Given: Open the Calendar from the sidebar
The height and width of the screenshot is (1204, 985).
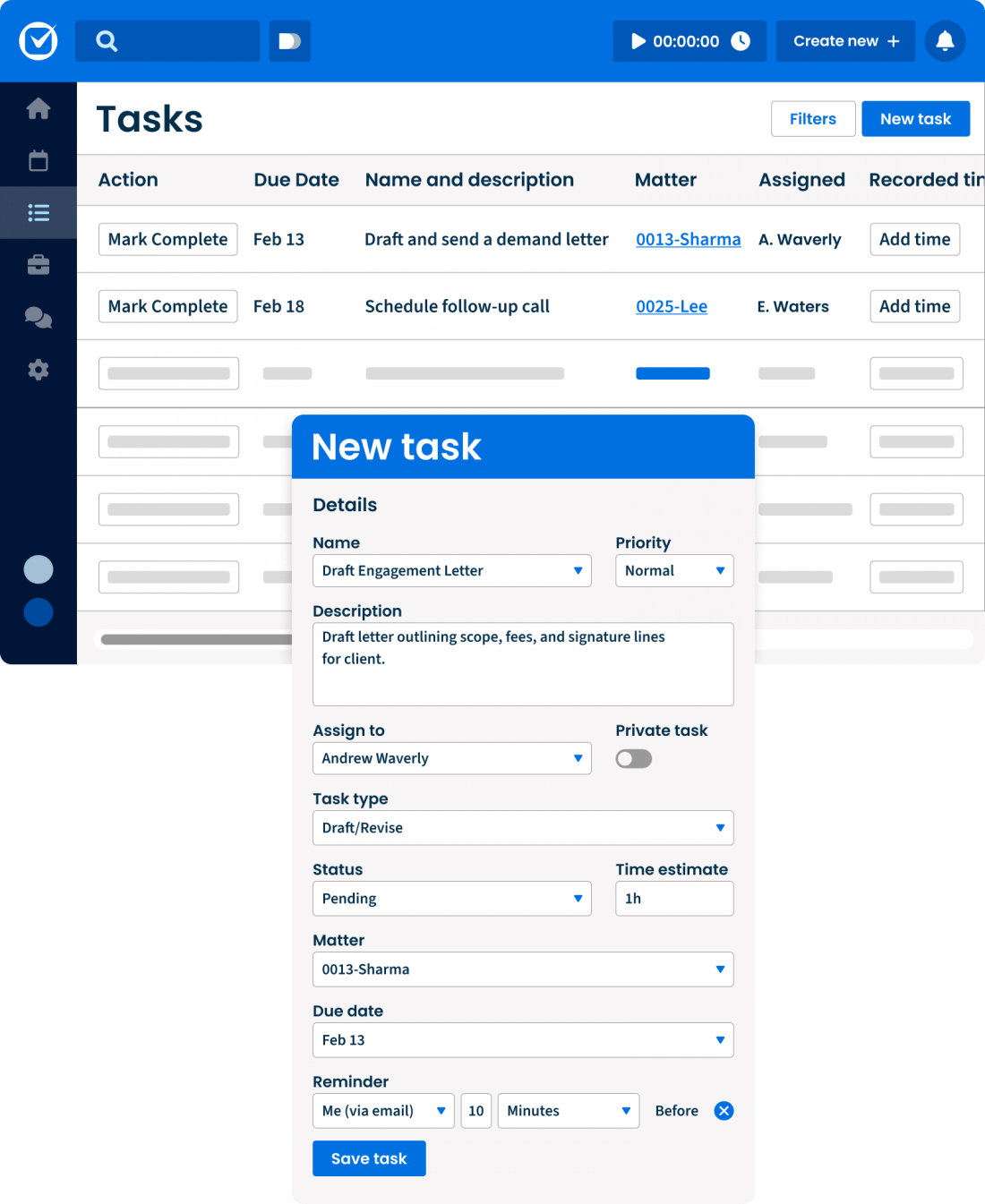Looking at the screenshot, I should pos(38,160).
